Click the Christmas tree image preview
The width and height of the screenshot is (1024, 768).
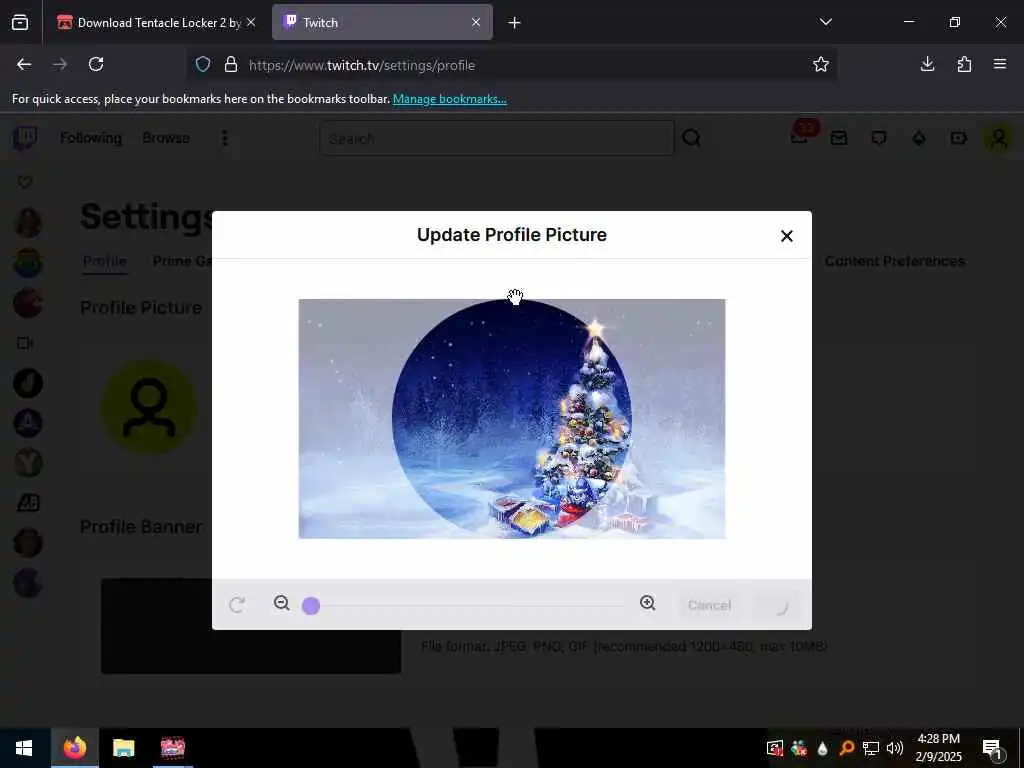pyautogui.click(x=511, y=419)
